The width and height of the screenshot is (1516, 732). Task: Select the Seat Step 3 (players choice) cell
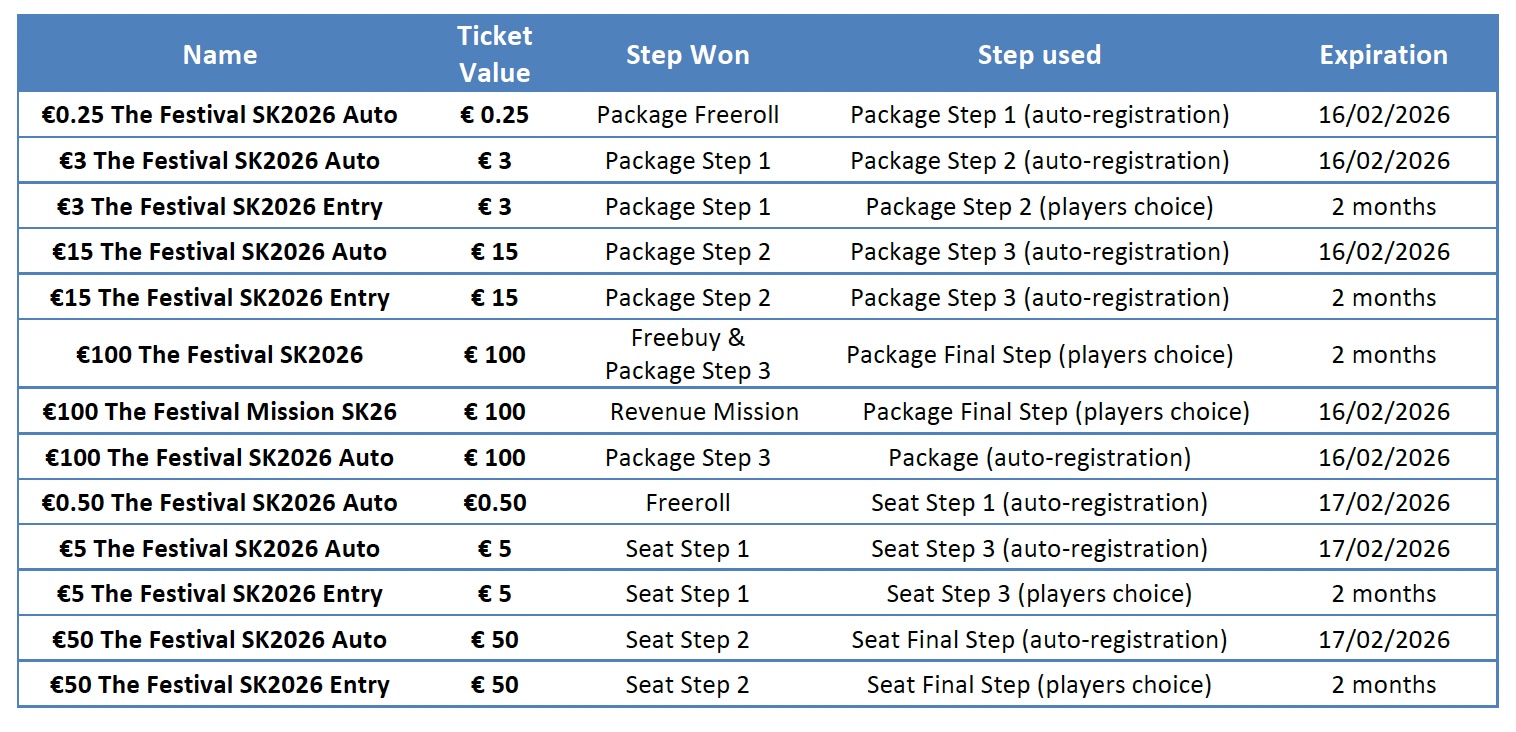(x=1039, y=594)
